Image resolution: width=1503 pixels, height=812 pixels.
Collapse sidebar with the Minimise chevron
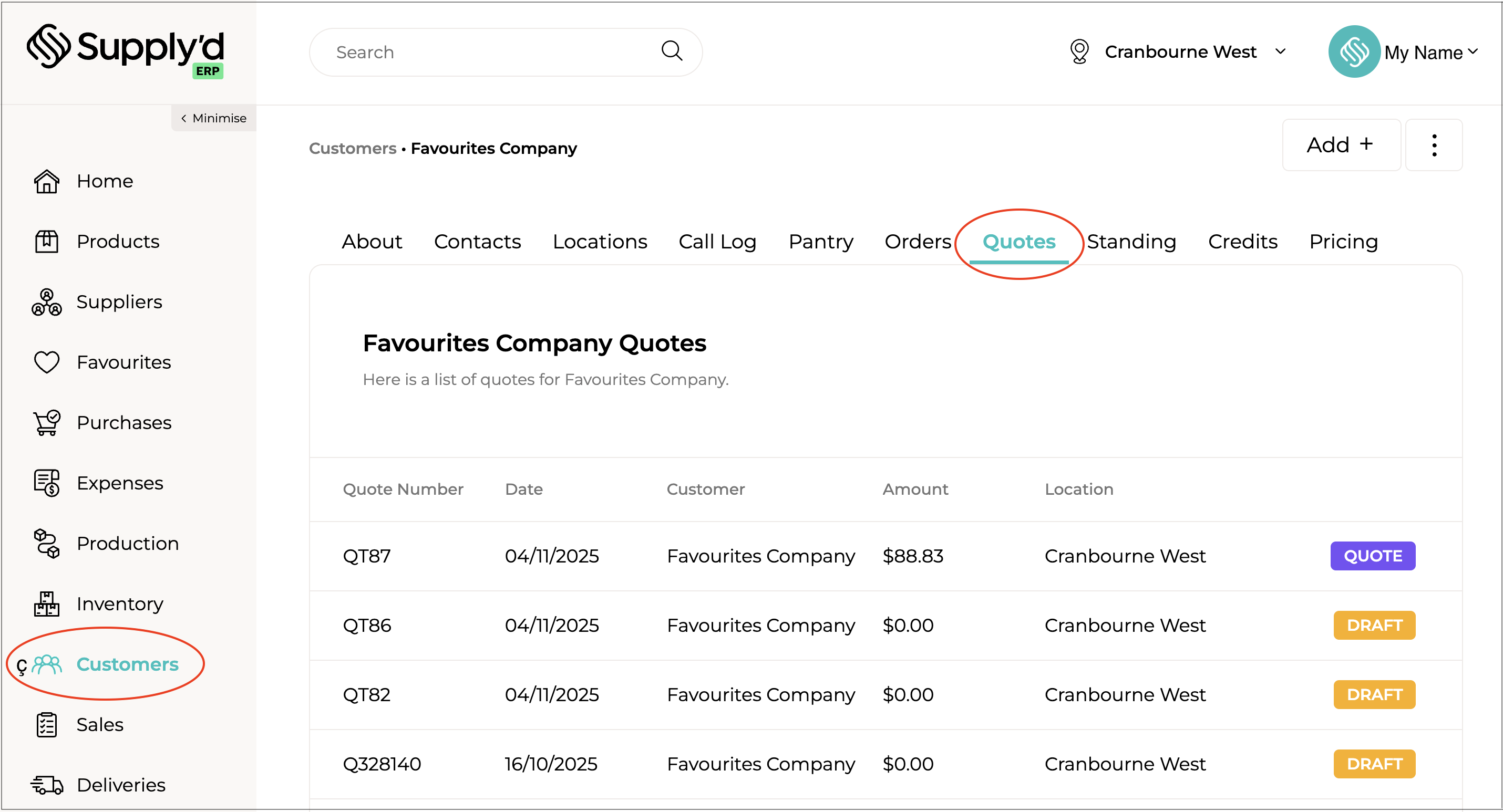(x=184, y=118)
